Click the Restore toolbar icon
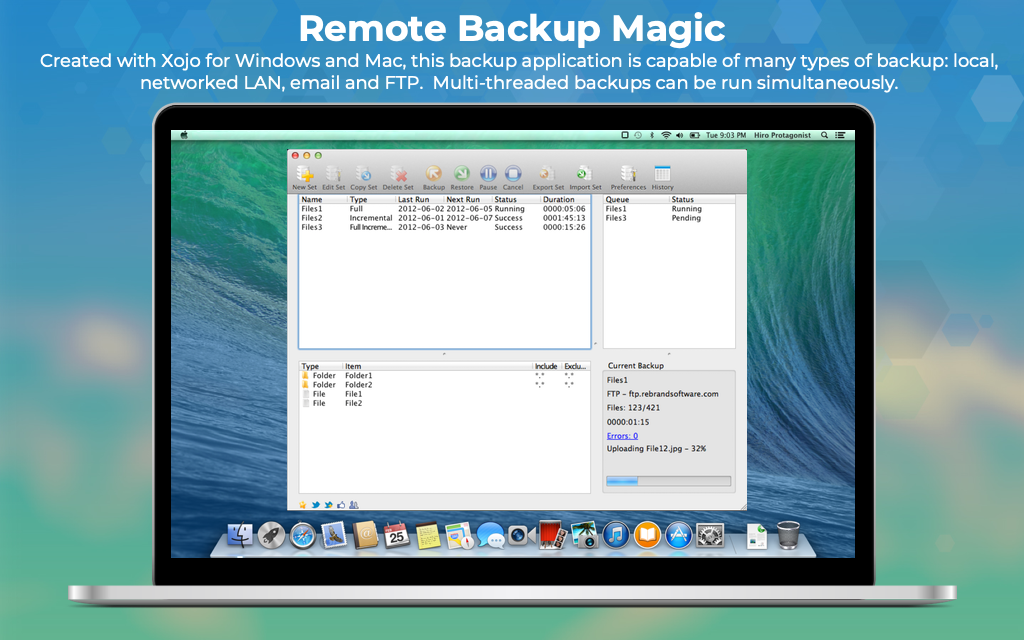Image resolution: width=1024 pixels, height=640 pixels. [x=462, y=176]
